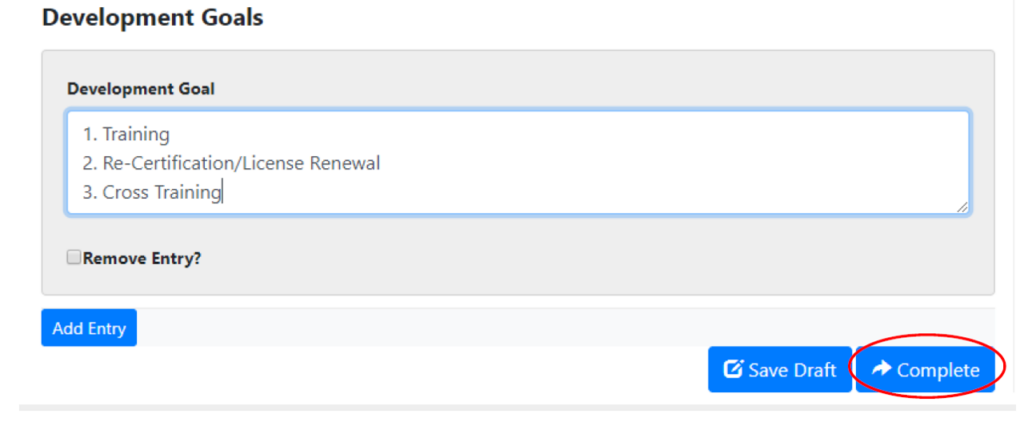Screen dimensions: 1024x426
Task: Click the 'Development Goal' field label
Action: tap(141, 89)
